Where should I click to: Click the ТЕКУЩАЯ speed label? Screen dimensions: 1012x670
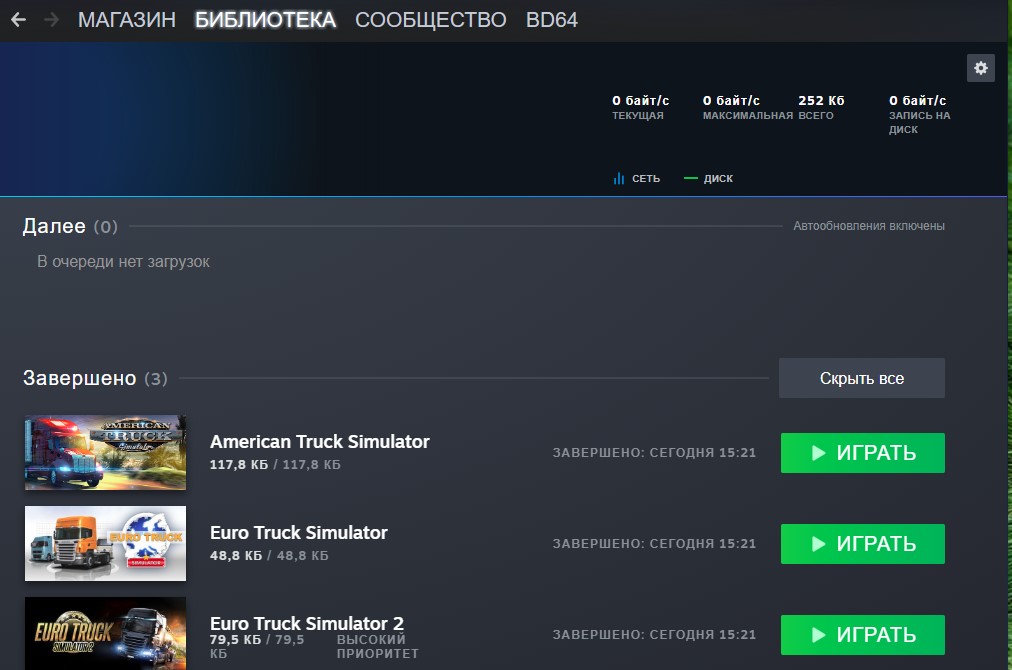pos(638,116)
